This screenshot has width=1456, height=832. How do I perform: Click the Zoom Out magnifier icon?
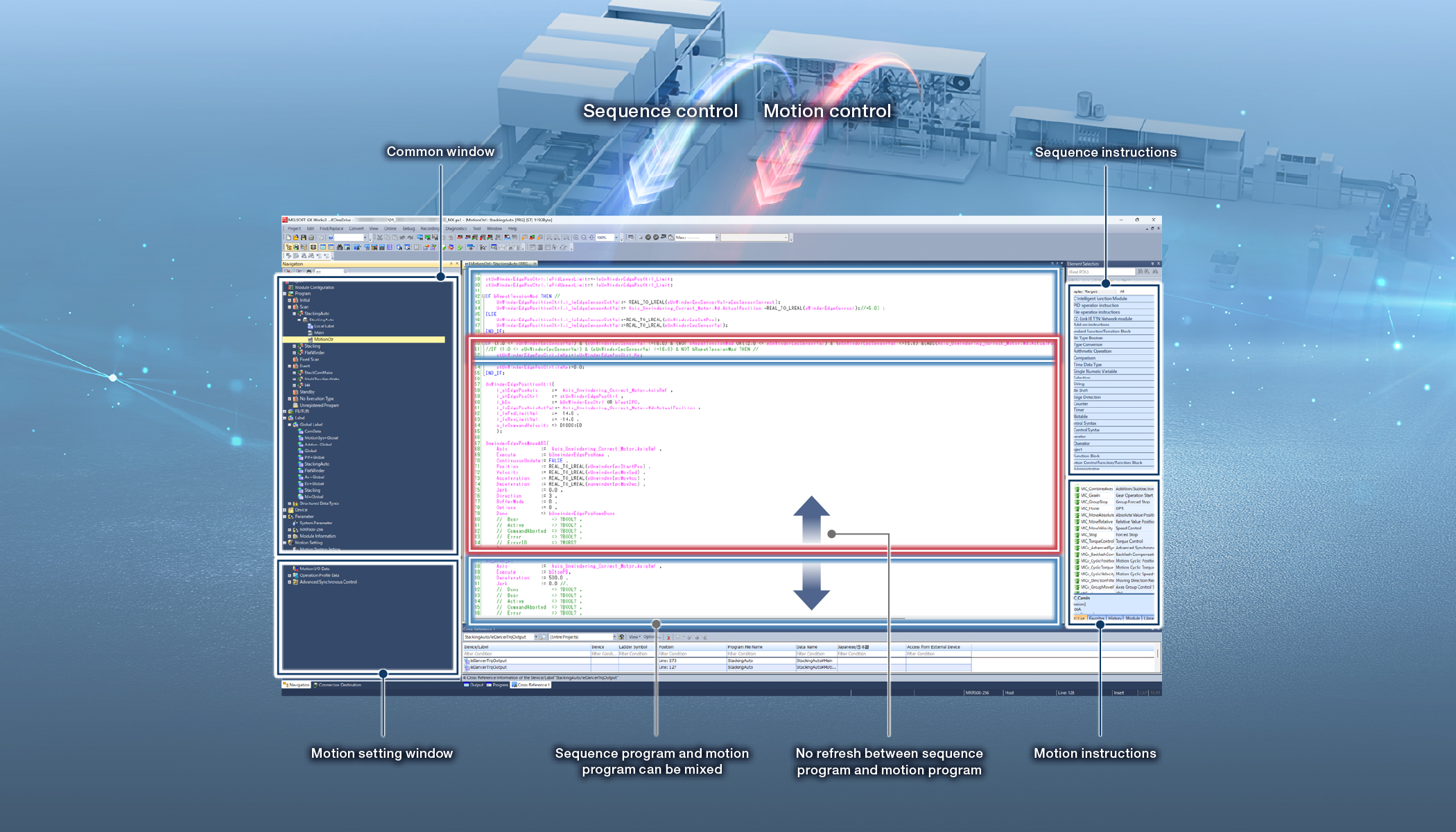tap(584, 238)
